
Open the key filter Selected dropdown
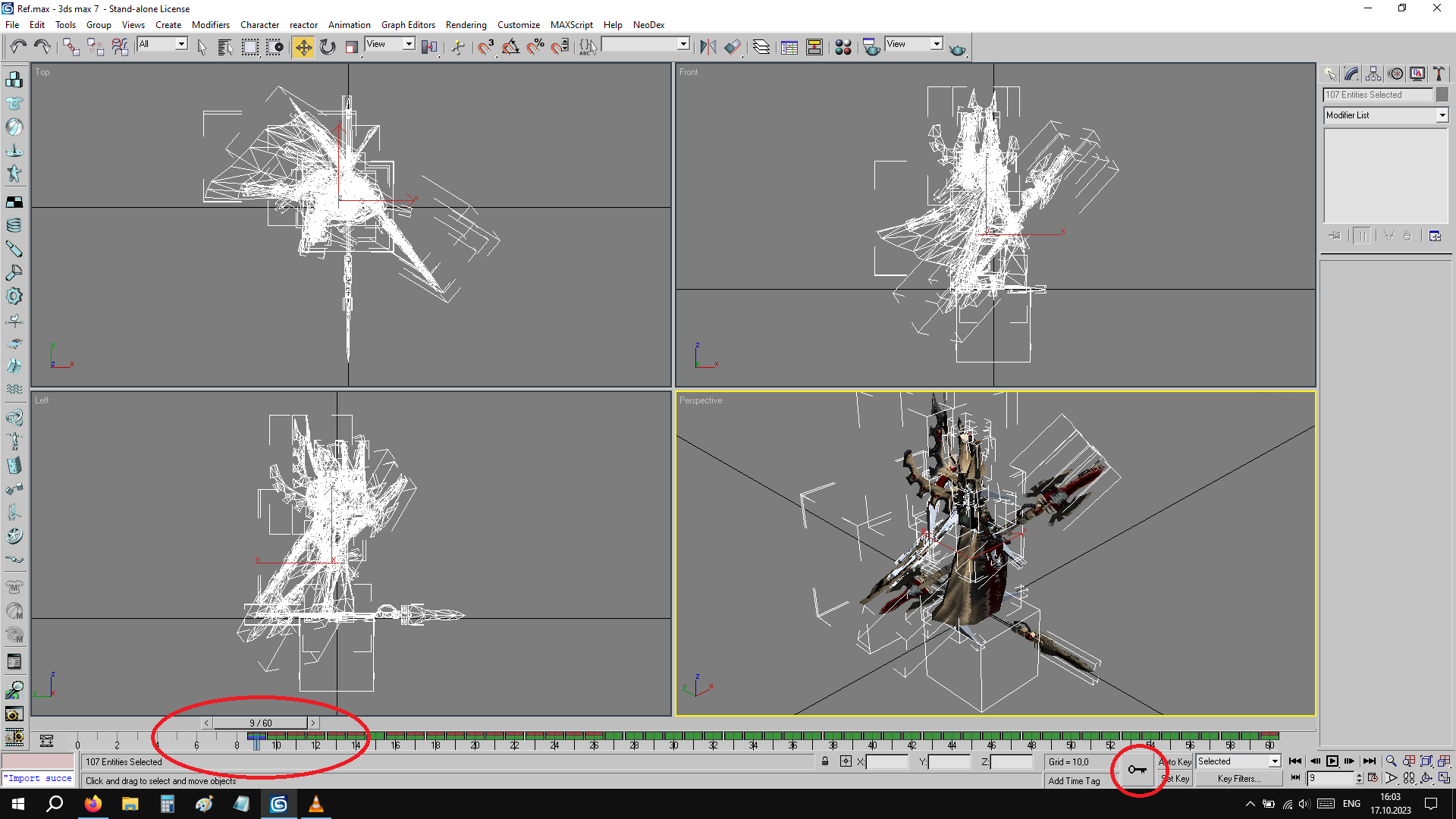pos(1274,761)
